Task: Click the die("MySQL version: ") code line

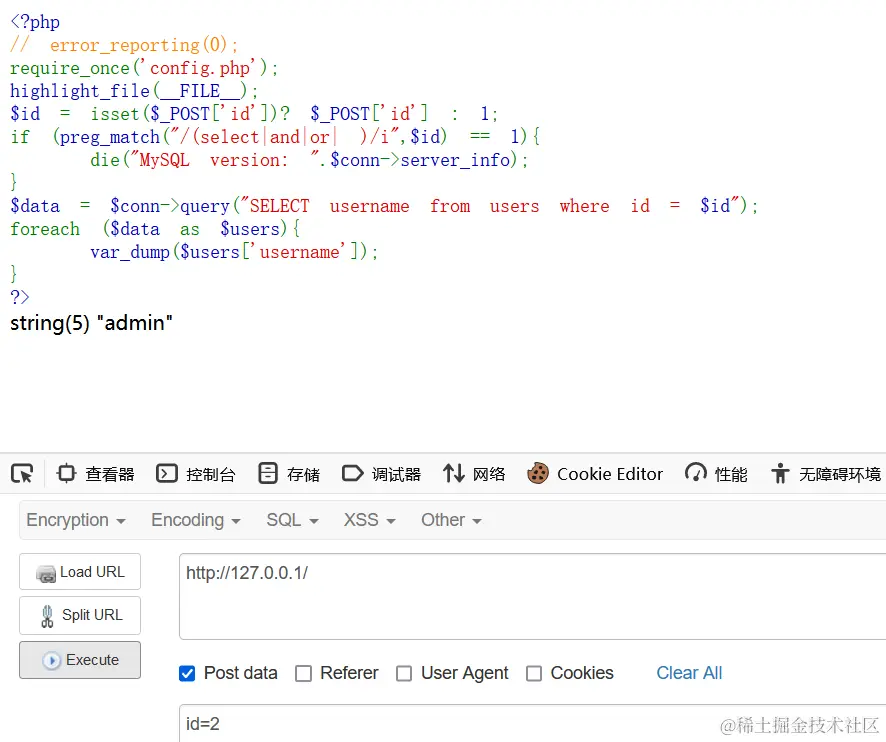Action: pyautogui.click(x=309, y=160)
